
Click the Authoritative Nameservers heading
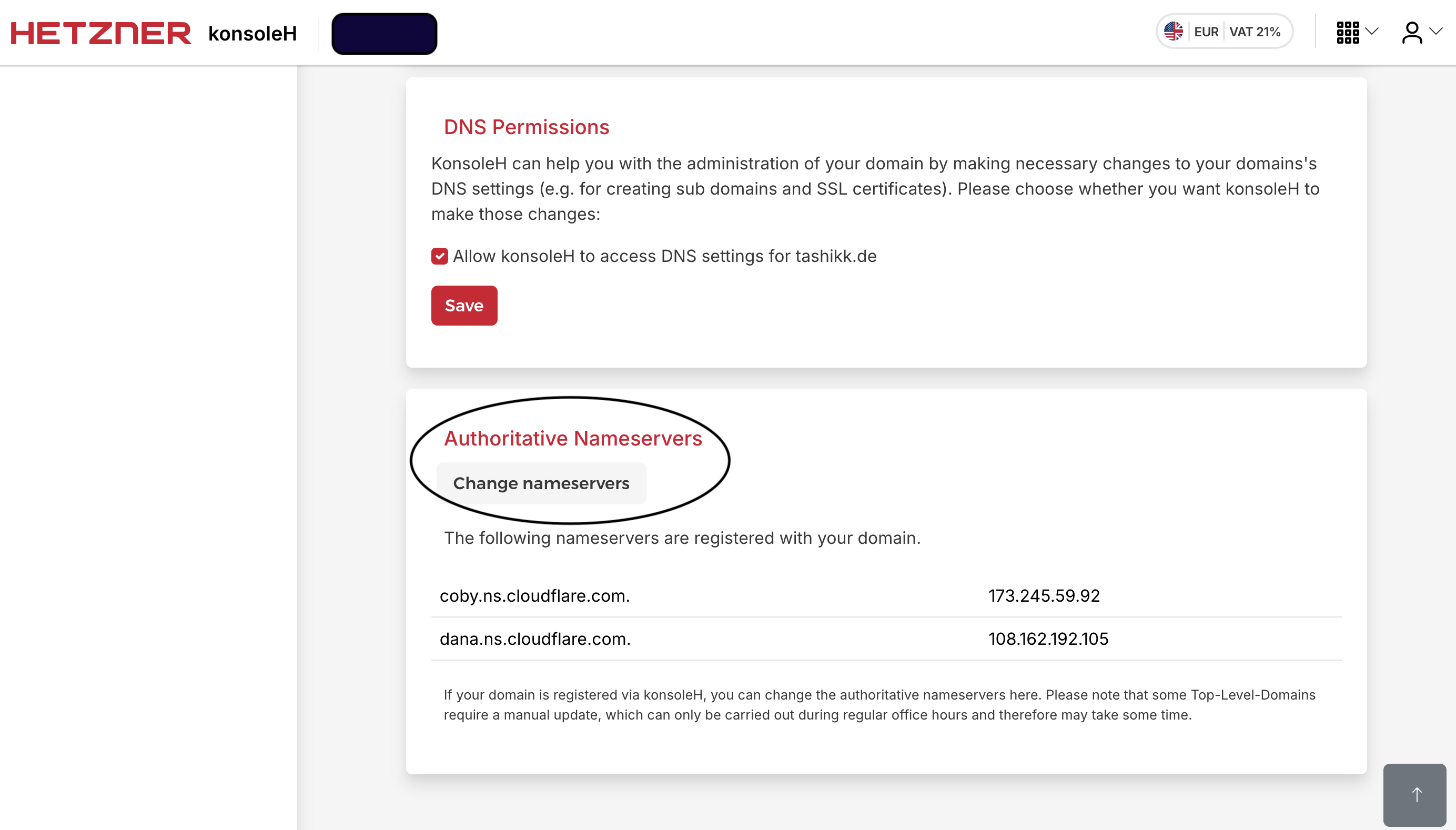pyautogui.click(x=572, y=438)
